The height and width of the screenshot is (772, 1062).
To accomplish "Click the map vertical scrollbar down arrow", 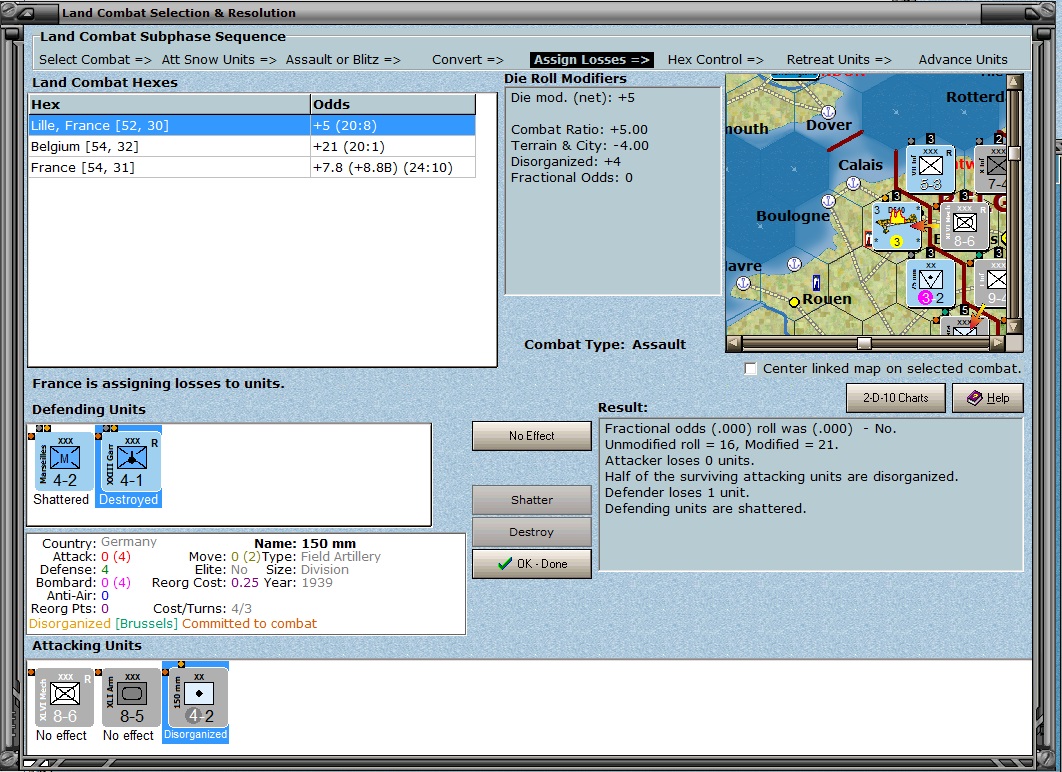I will [x=1014, y=326].
